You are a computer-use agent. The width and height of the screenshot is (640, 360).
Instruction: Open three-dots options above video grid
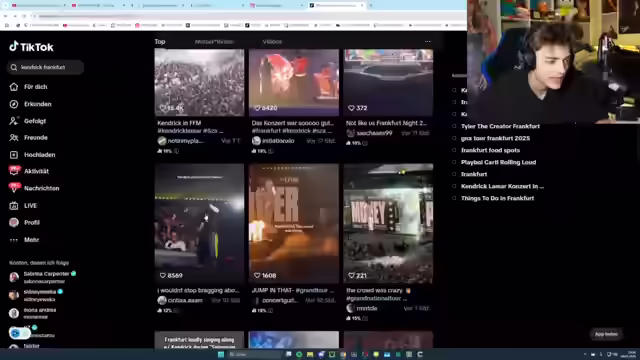pyautogui.click(x=427, y=42)
